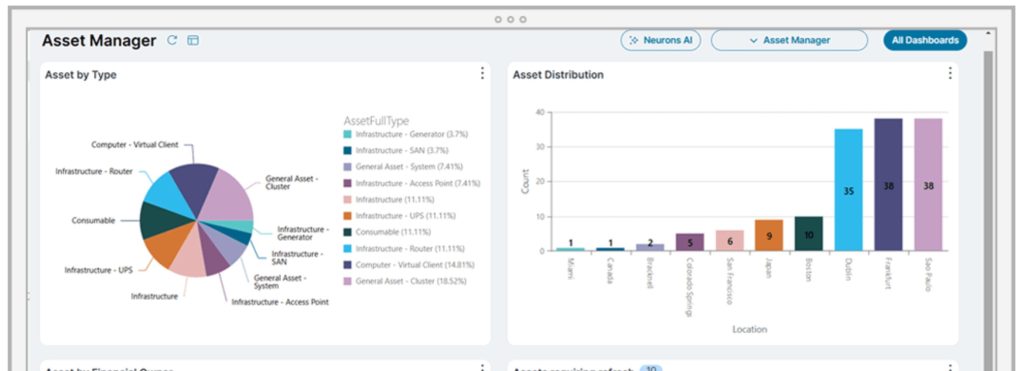
Task: Open the Asset Distribution three-dot menu
Action: tap(950, 73)
